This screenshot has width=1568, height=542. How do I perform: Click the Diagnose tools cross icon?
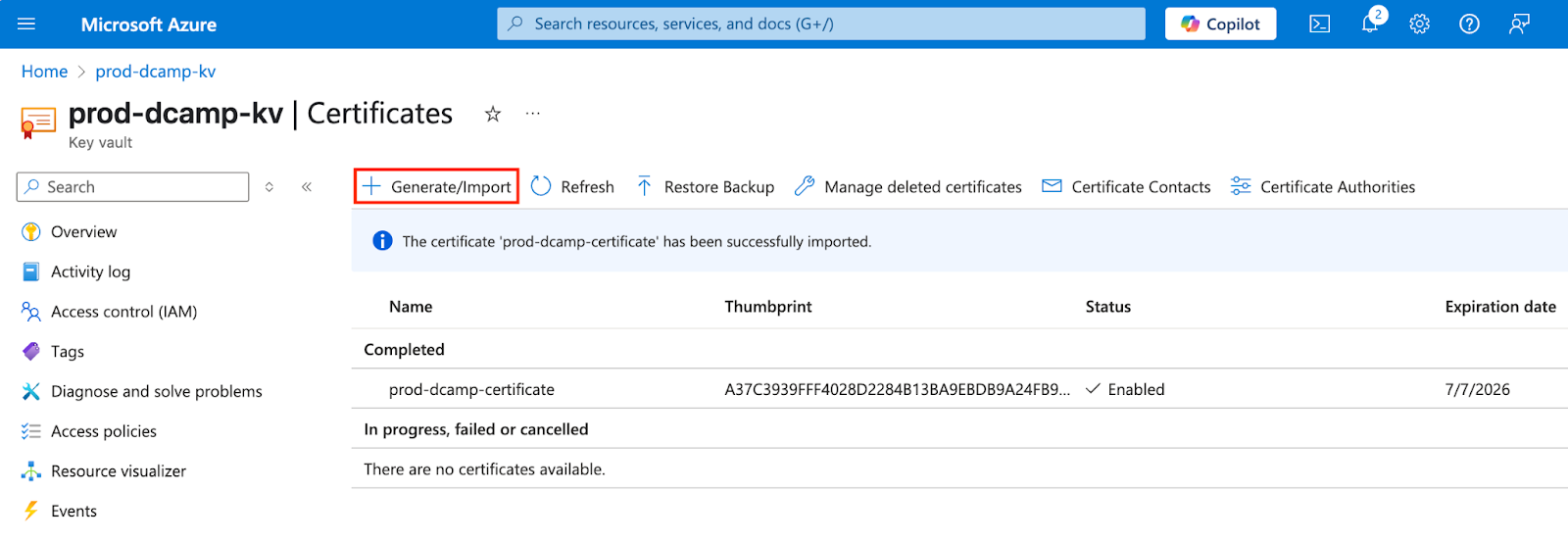click(31, 391)
